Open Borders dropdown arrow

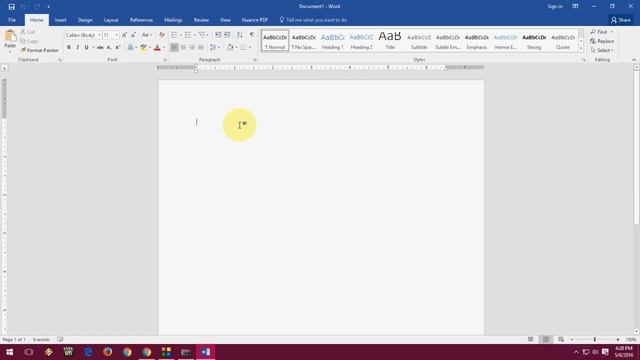coord(250,48)
